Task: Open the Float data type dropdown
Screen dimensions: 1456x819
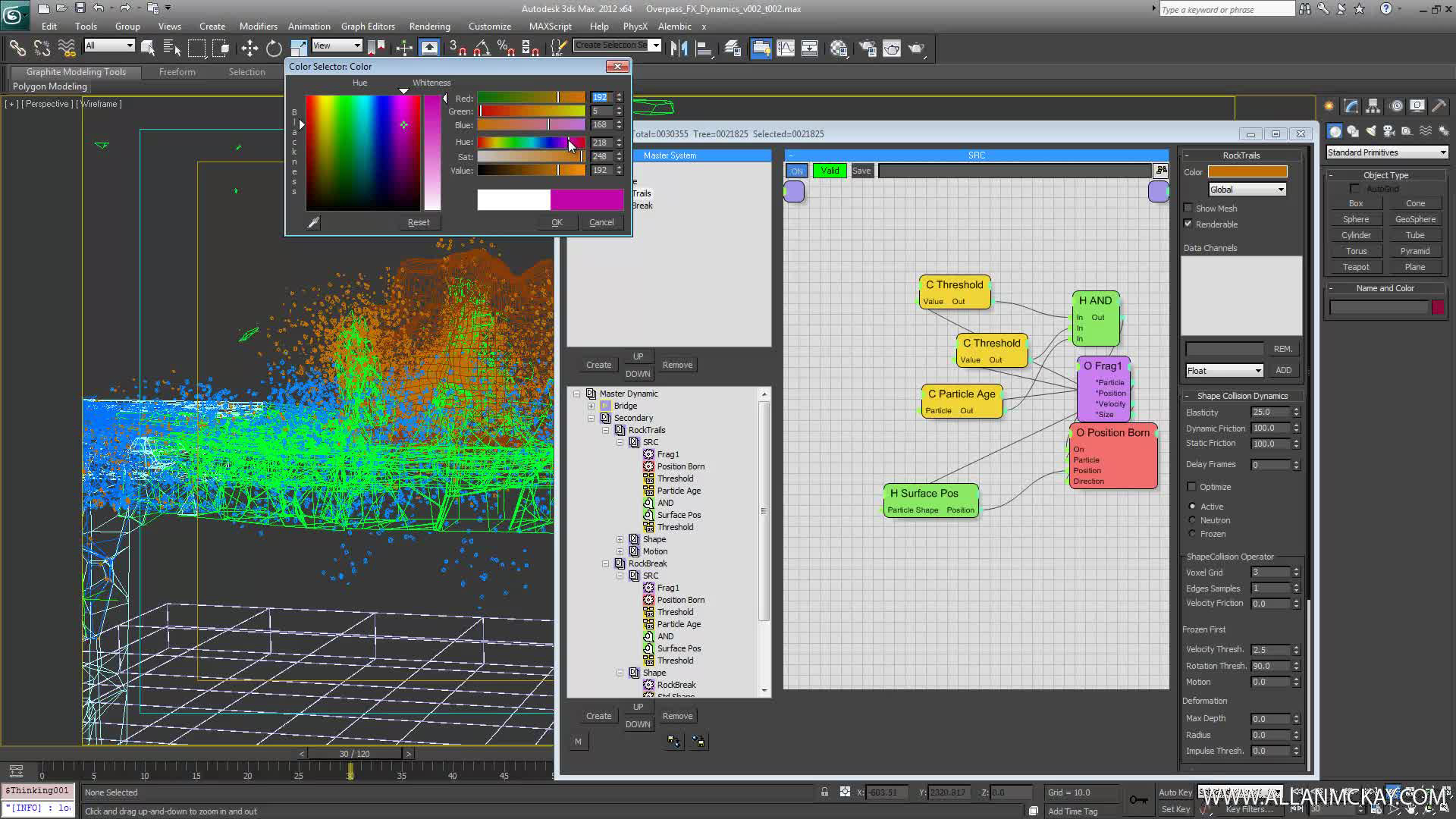Action: [x=1224, y=371]
